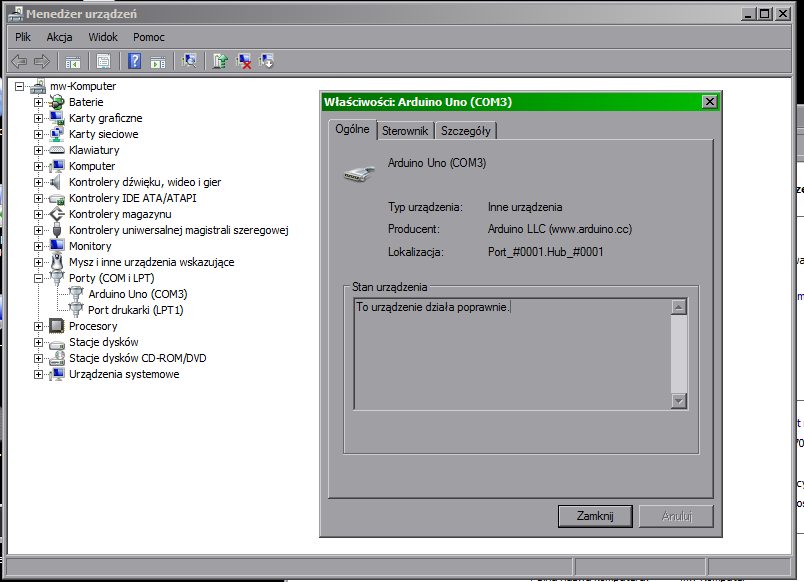Open the Akcja menu
Viewport: 804px width, 582px height.
coord(59,37)
